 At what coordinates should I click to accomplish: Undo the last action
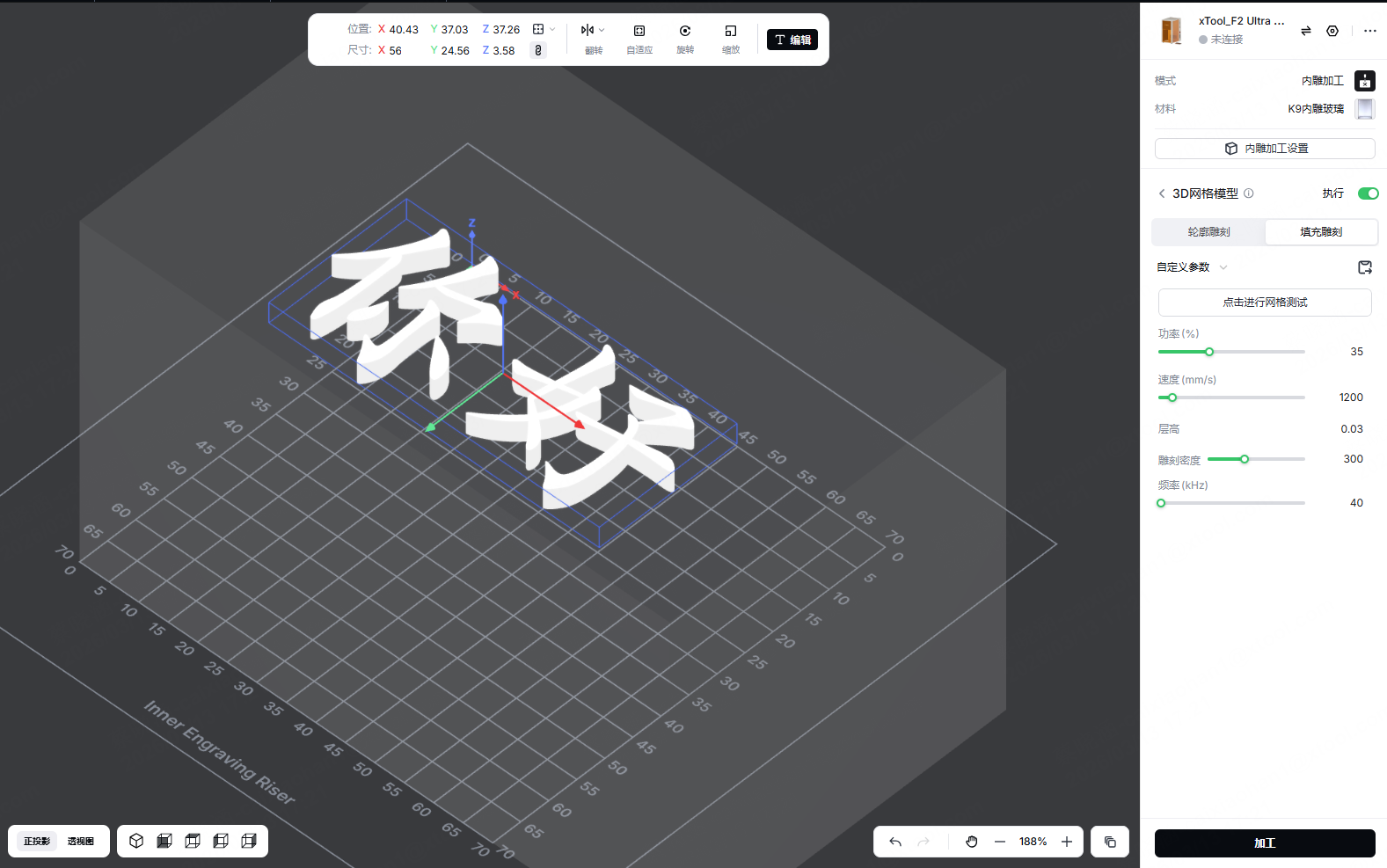click(895, 842)
